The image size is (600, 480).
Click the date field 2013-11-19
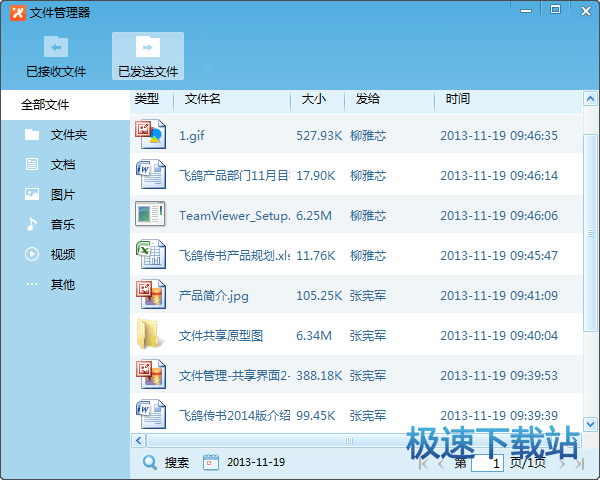tap(256, 462)
